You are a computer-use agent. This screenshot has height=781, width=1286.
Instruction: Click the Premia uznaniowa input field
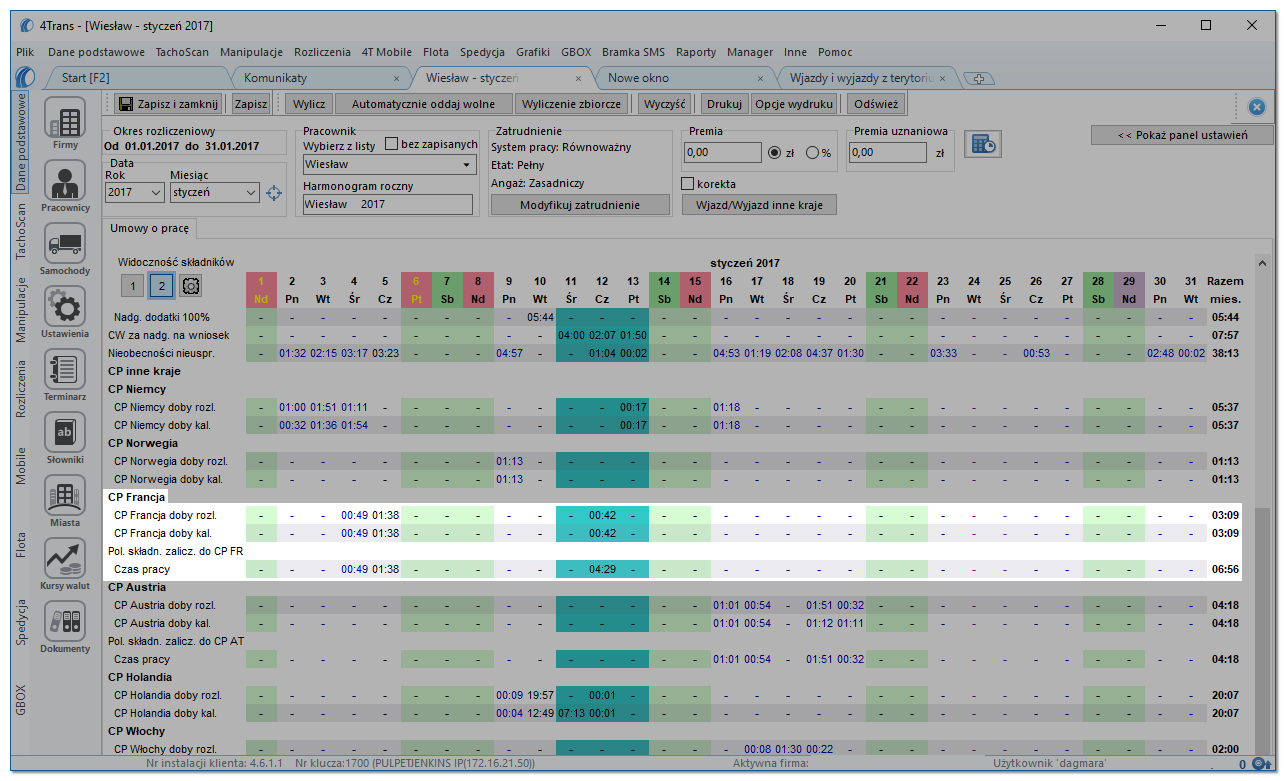pos(888,153)
